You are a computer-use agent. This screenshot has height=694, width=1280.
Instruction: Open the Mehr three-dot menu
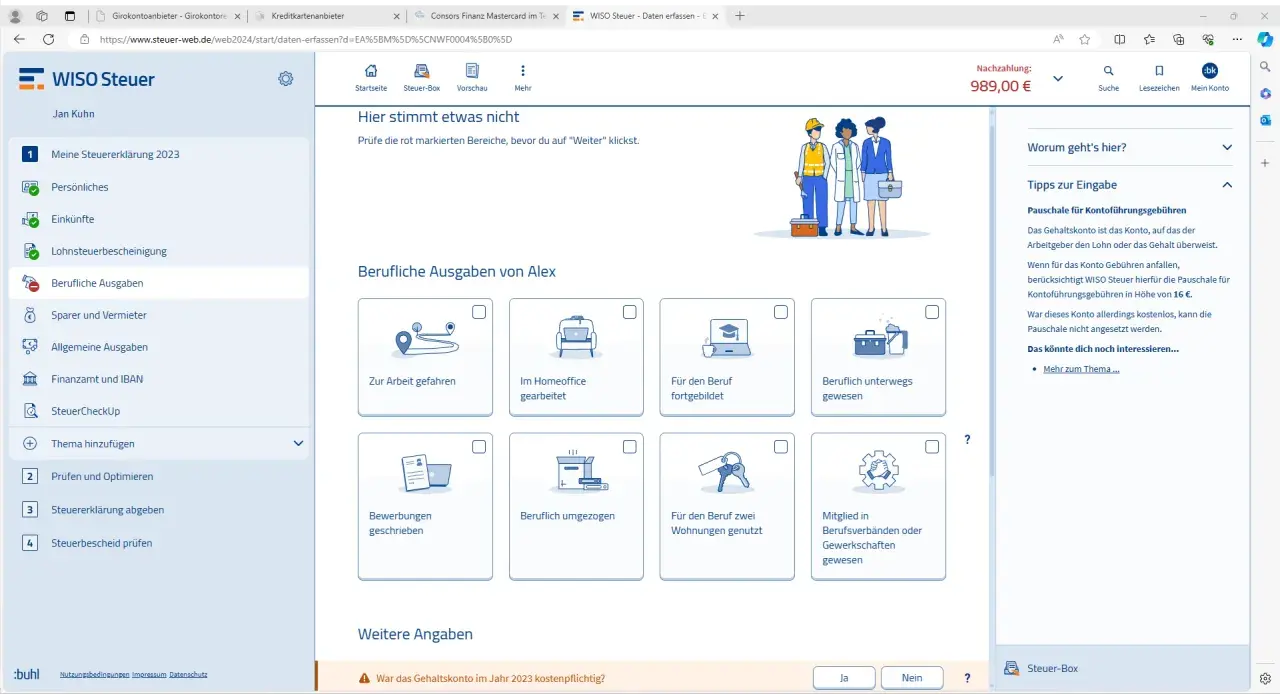click(523, 71)
